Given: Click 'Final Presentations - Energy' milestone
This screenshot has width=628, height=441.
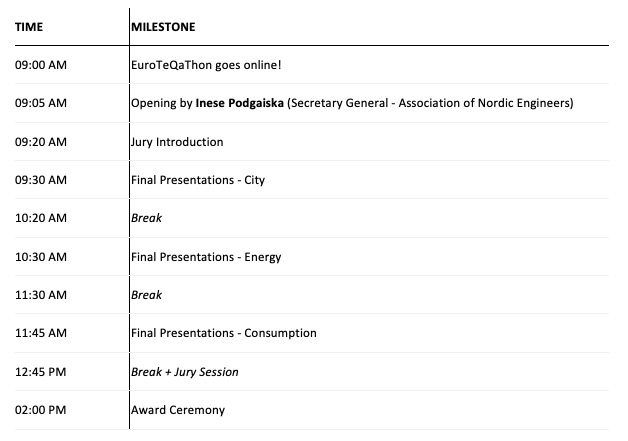Looking at the screenshot, I should 206,257.
